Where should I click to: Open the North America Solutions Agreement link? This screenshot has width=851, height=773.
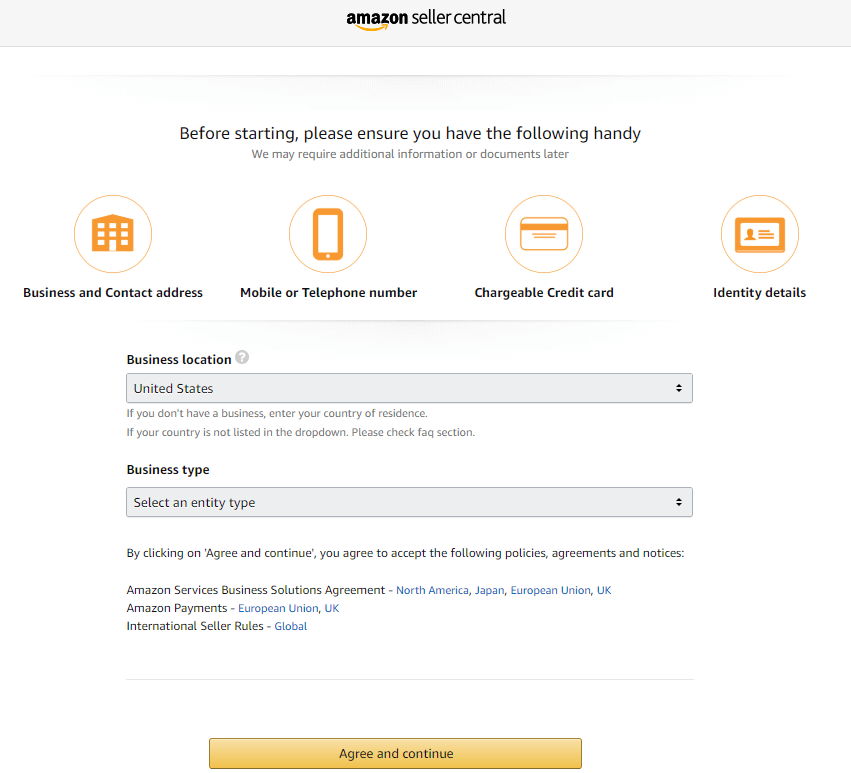tap(431, 590)
